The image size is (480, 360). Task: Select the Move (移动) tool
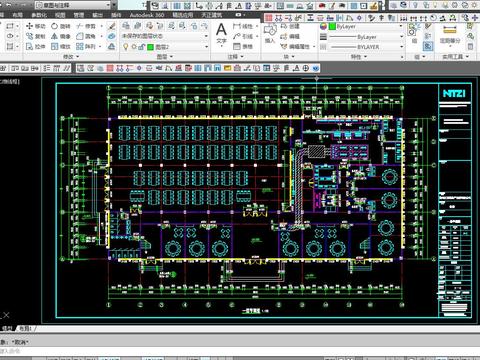point(35,26)
